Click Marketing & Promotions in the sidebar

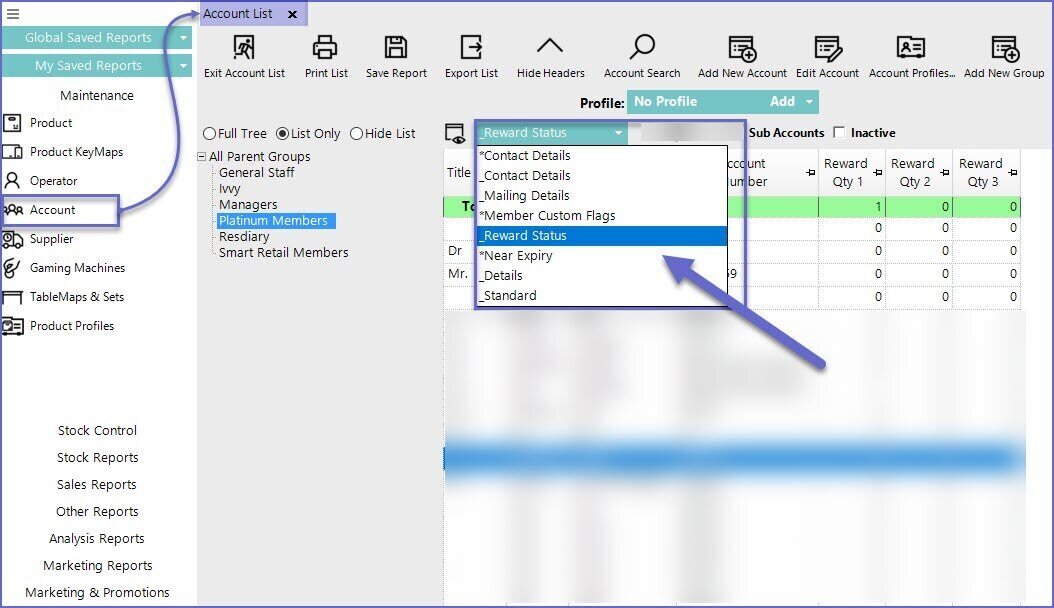(97, 593)
